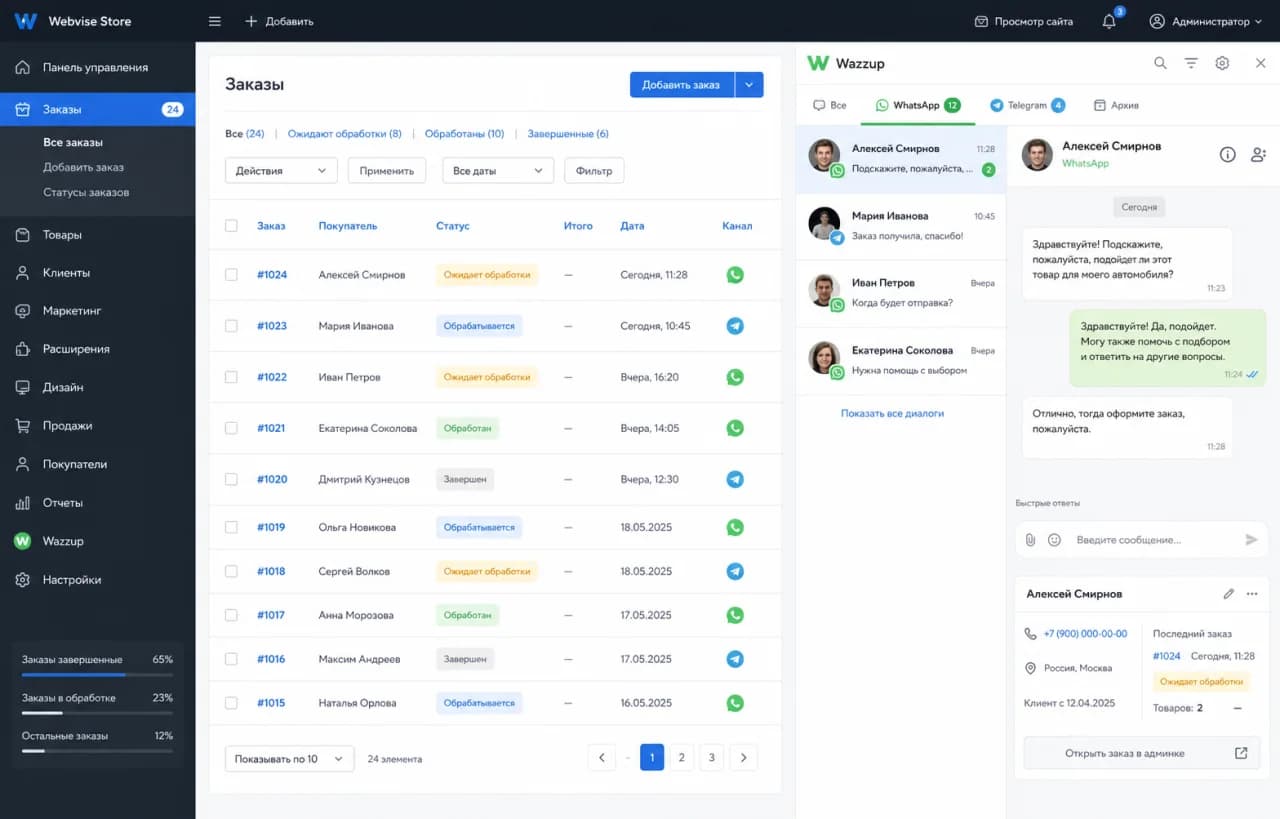Viewport: 1280px width, 819px height.
Task: Click the contact info icon in chat header
Action: coord(1228,154)
